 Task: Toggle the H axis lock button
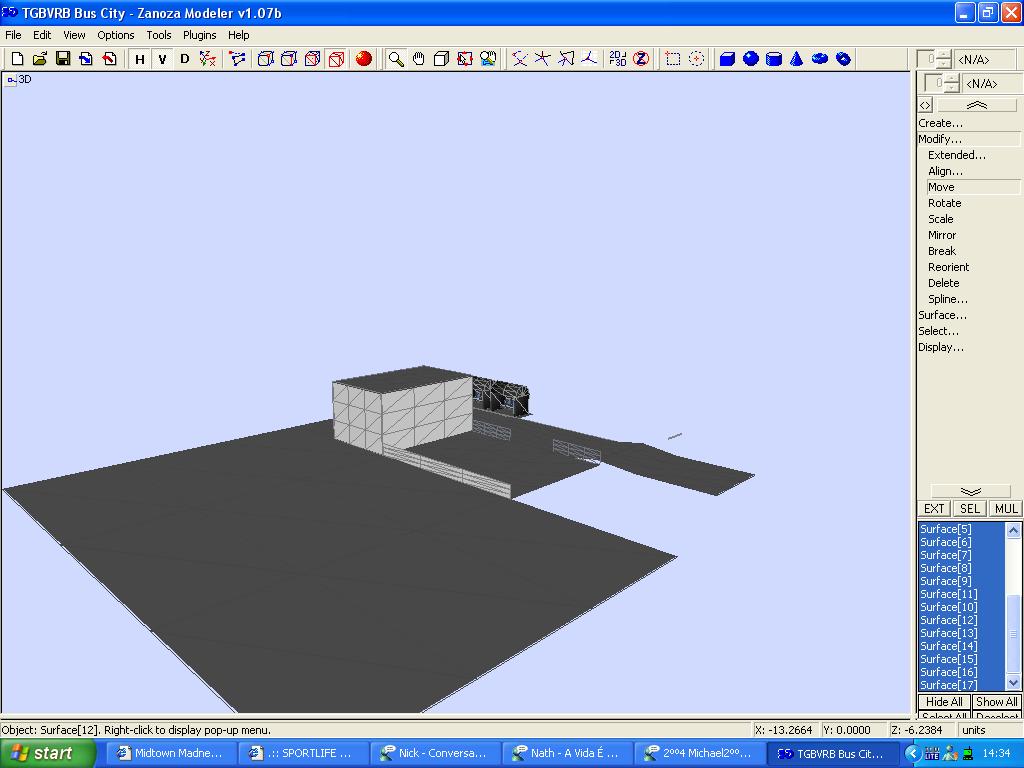tap(140, 59)
